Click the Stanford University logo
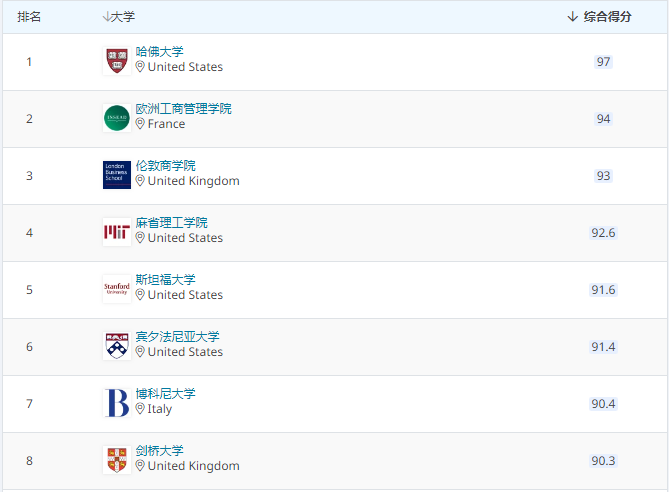669x492 pixels. pyautogui.click(x=117, y=289)
